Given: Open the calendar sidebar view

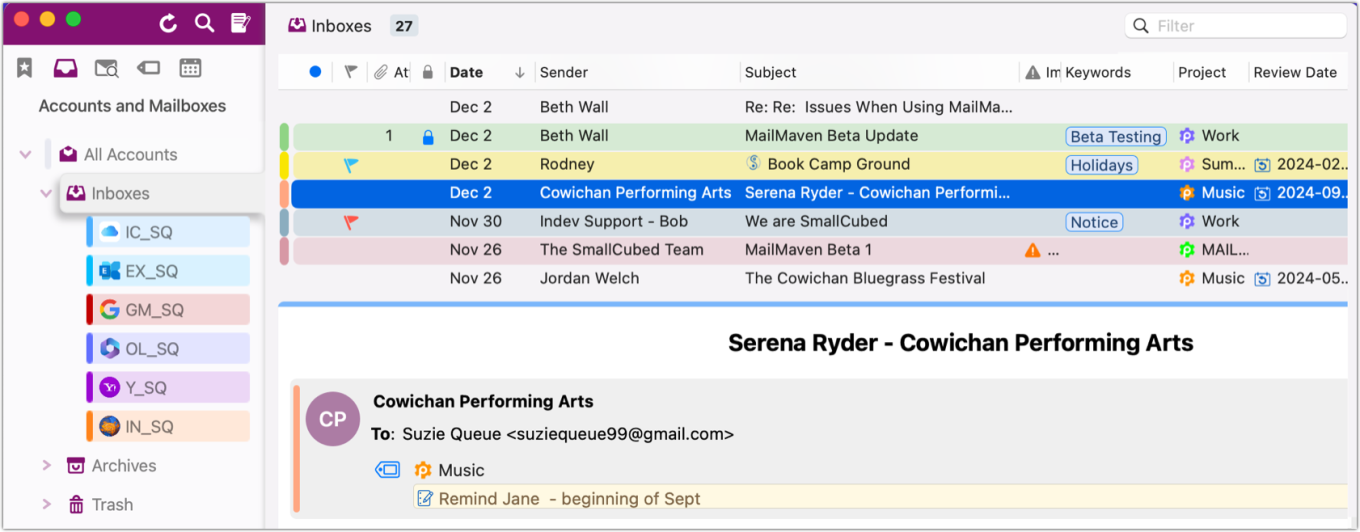Looking at the screenshot, I should click(x=190, y=68).
